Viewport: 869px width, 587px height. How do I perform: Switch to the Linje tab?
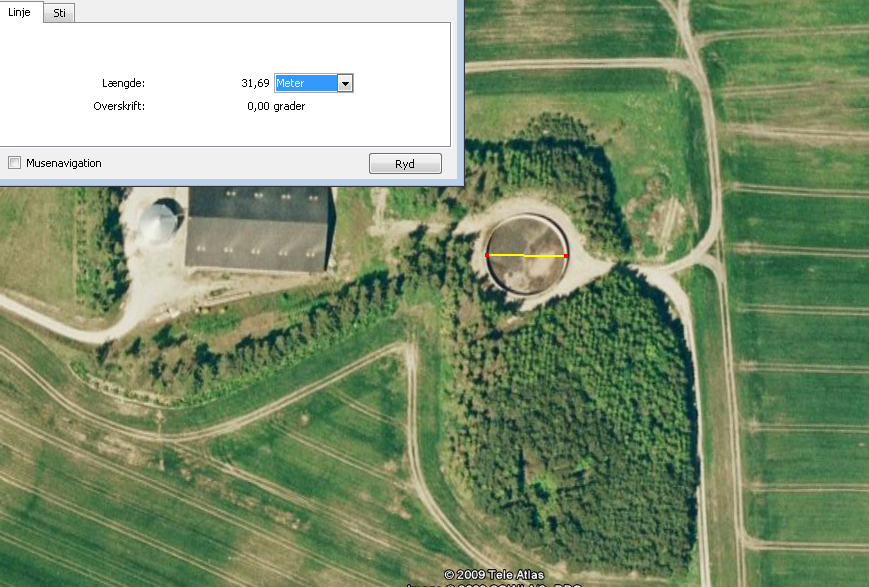(20, 12)
